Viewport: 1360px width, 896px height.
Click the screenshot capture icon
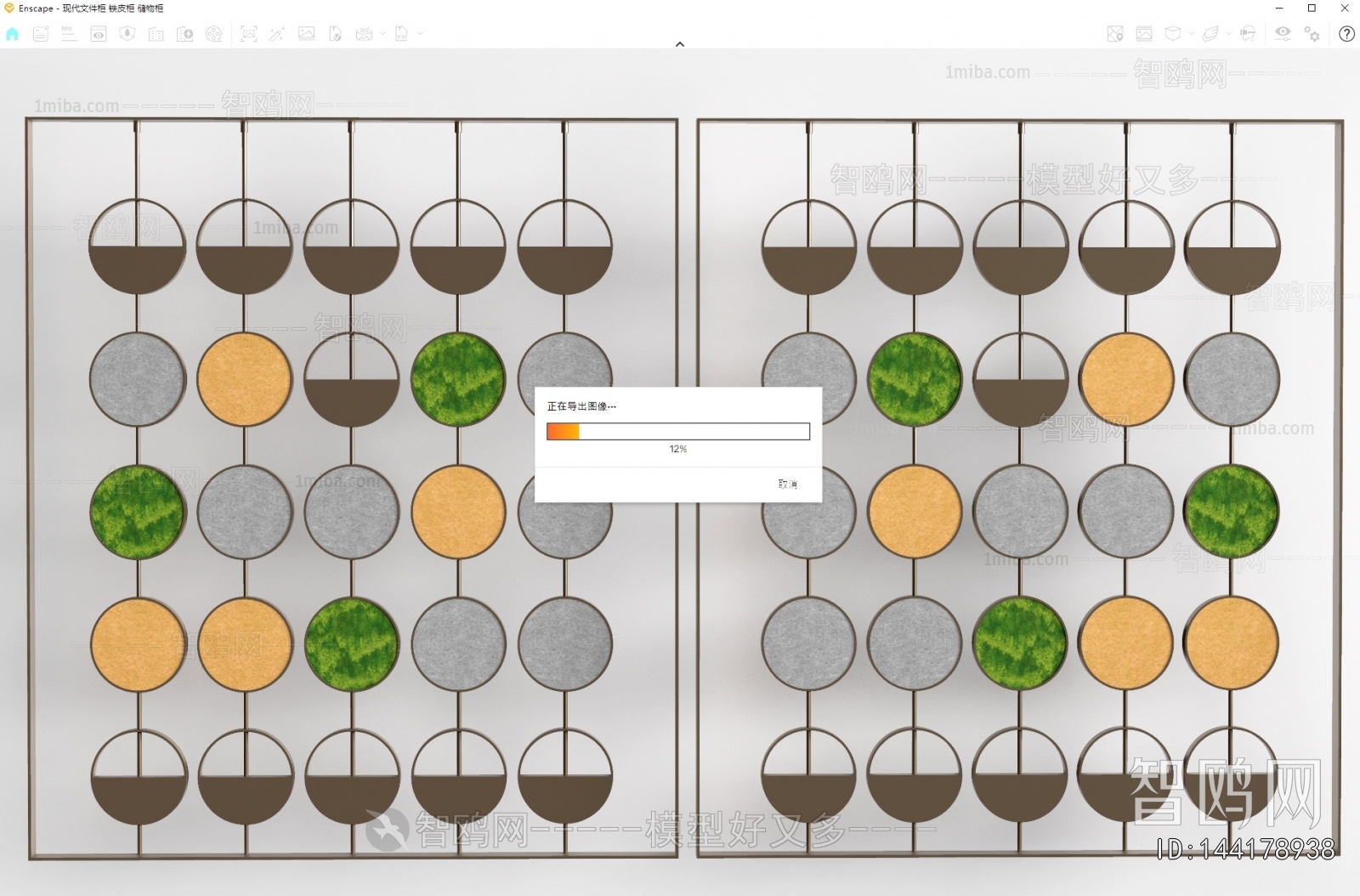click(x=248, y=34)
